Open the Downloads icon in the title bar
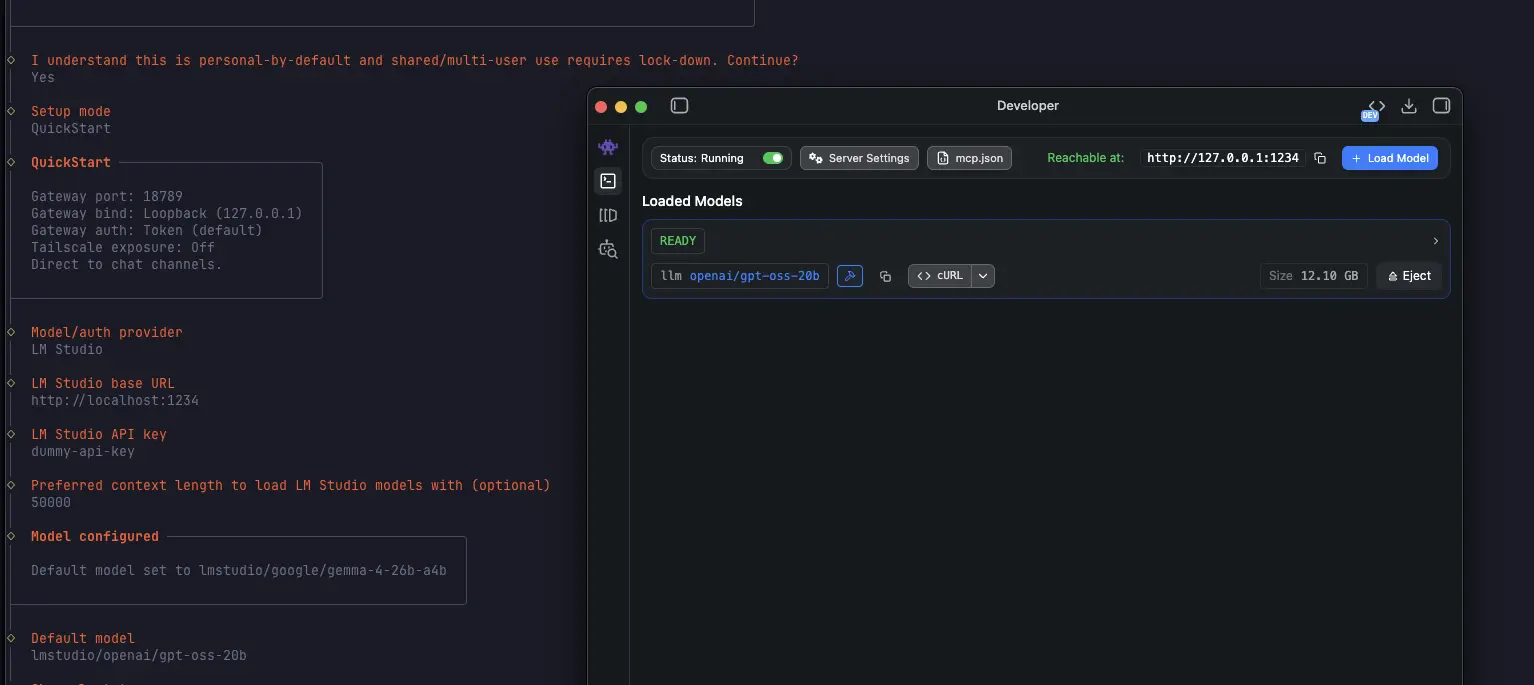The image size is (1534, 685). (1409, 106)
